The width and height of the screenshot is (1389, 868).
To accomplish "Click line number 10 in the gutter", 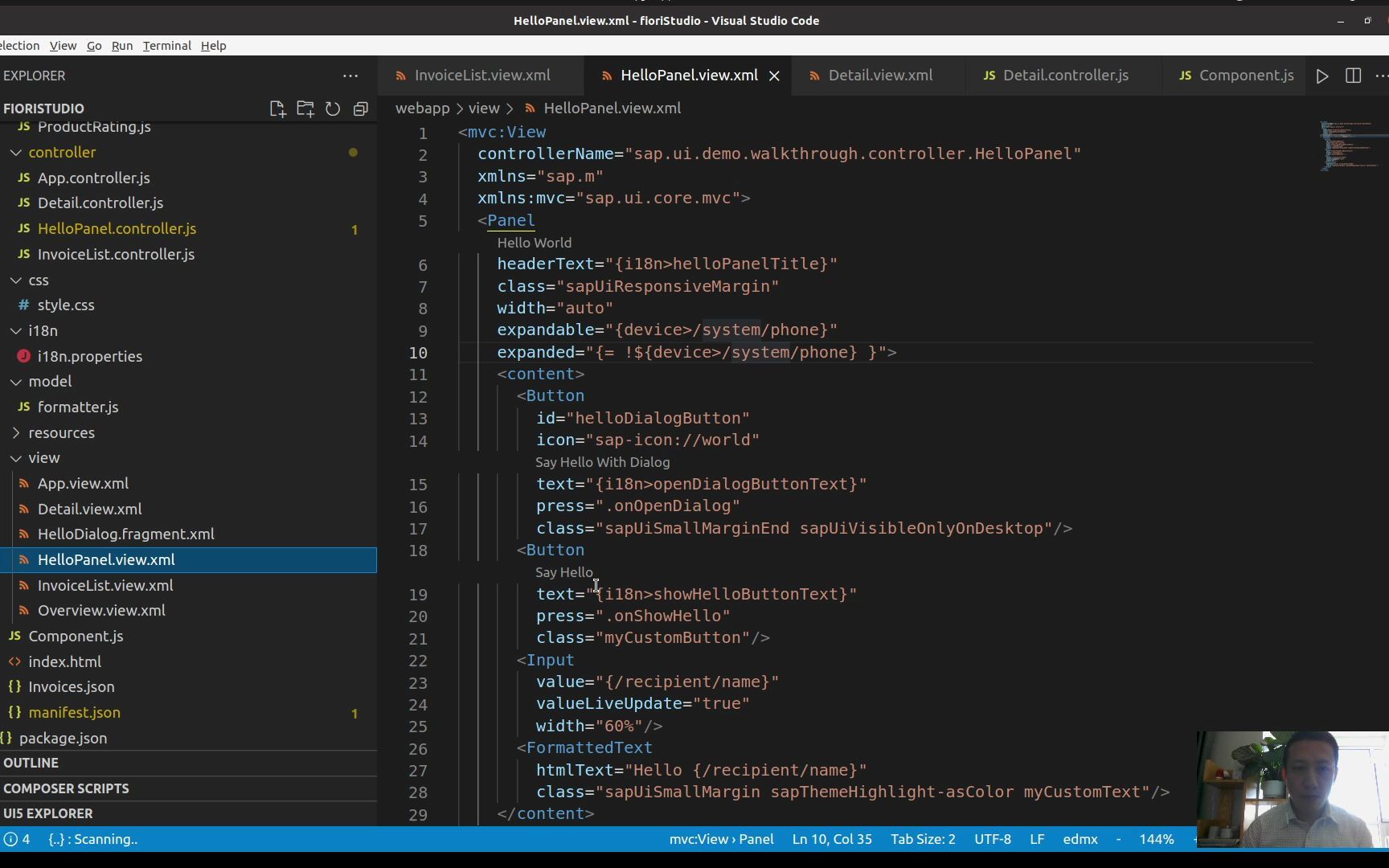I will [418, 353].
